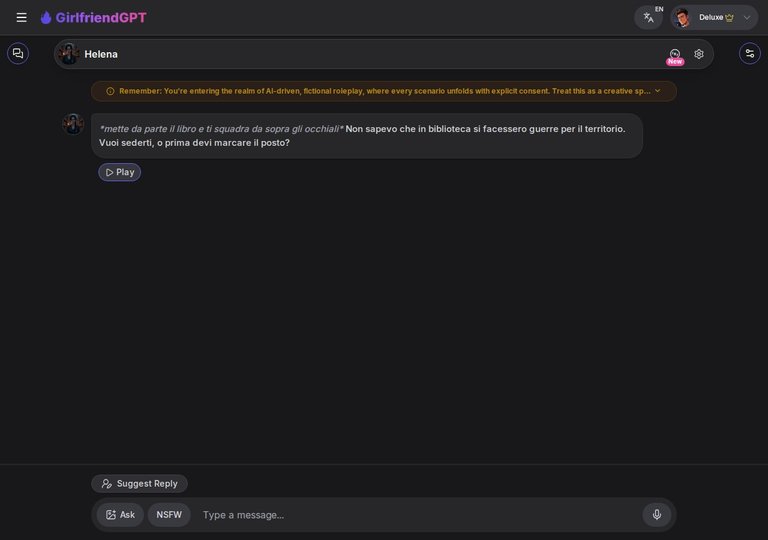Open the New feature icon in header
Viewport: 768px width, 540px height.
(x=675, y=56)
